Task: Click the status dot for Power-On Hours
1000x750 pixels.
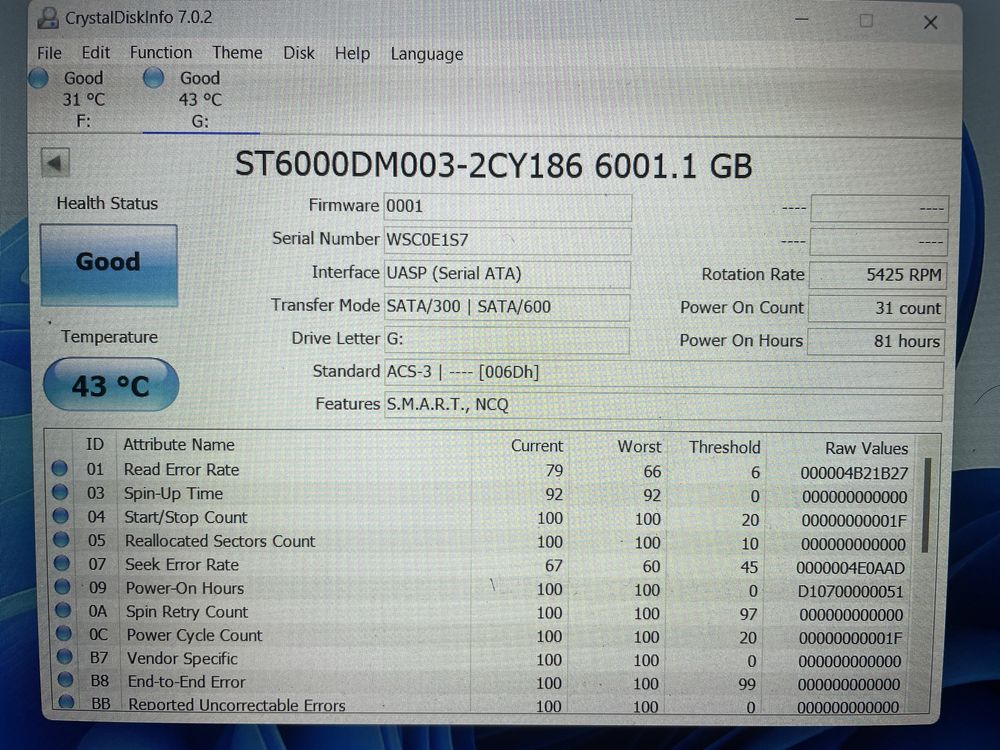Action: tap(62, 587)
